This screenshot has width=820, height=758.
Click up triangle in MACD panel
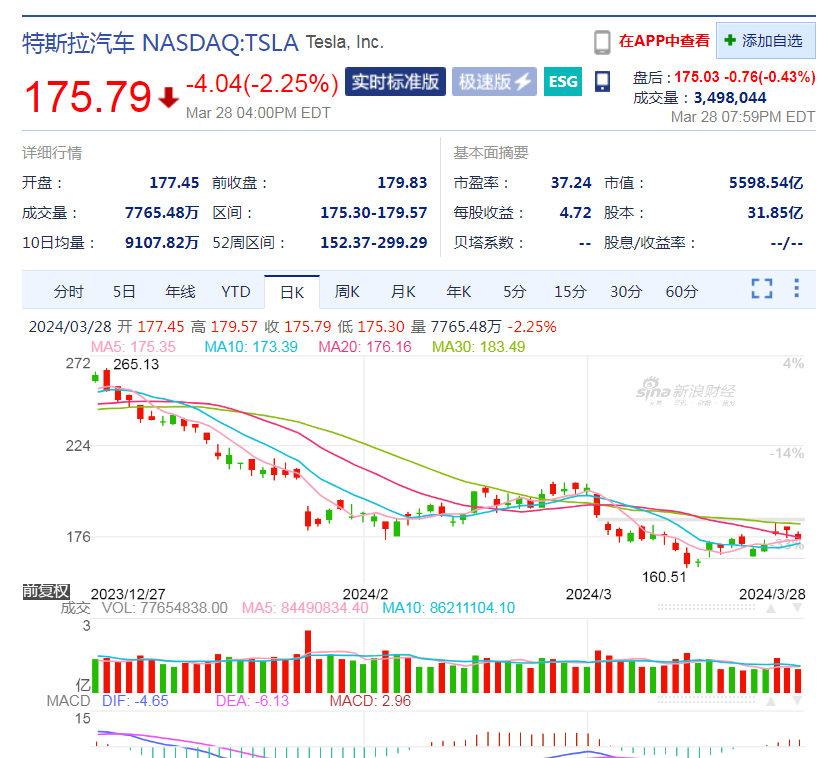(771, 702)
